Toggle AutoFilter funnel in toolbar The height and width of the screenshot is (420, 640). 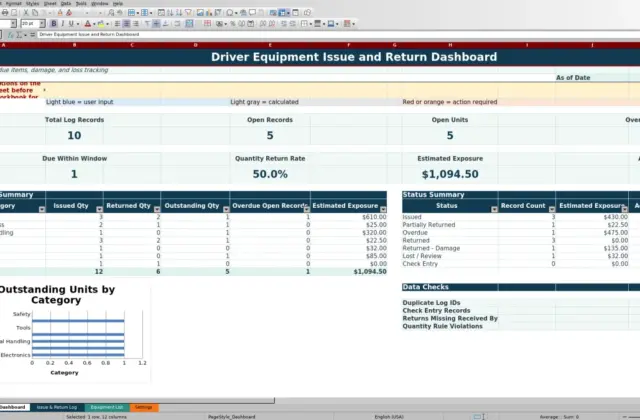188,13
